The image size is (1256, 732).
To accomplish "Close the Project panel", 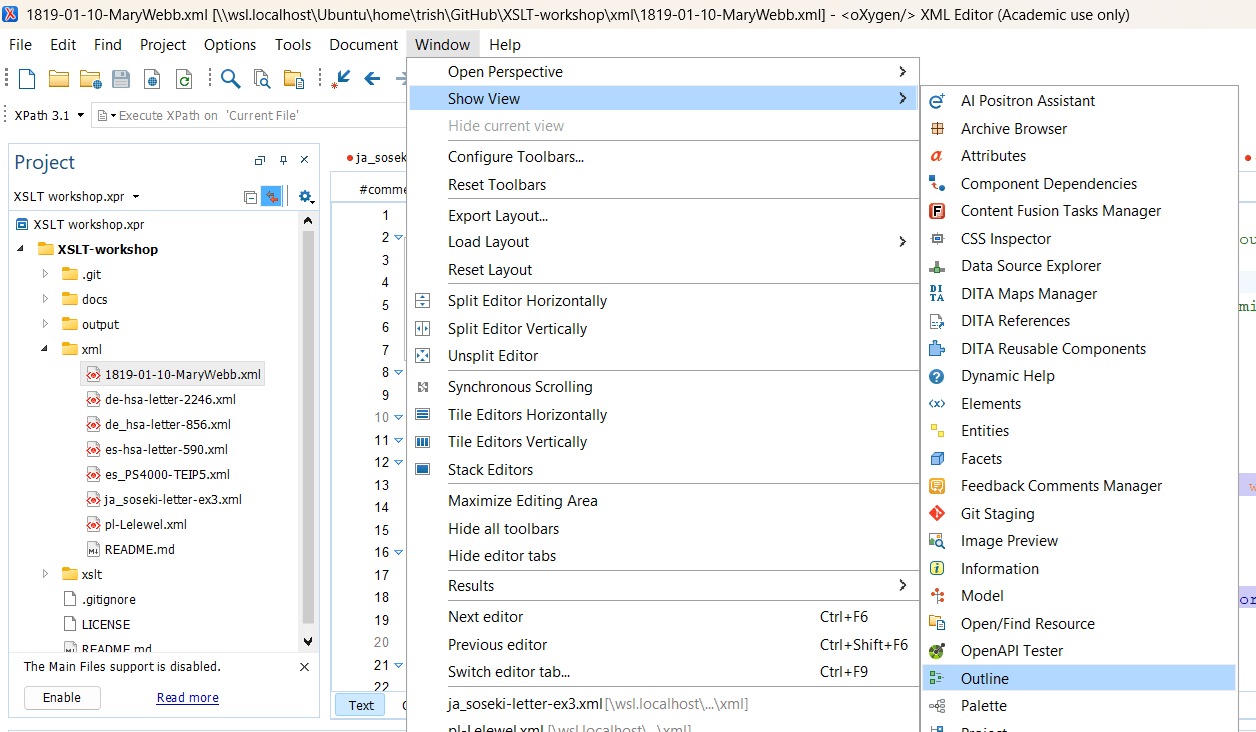I will (305, 160).
